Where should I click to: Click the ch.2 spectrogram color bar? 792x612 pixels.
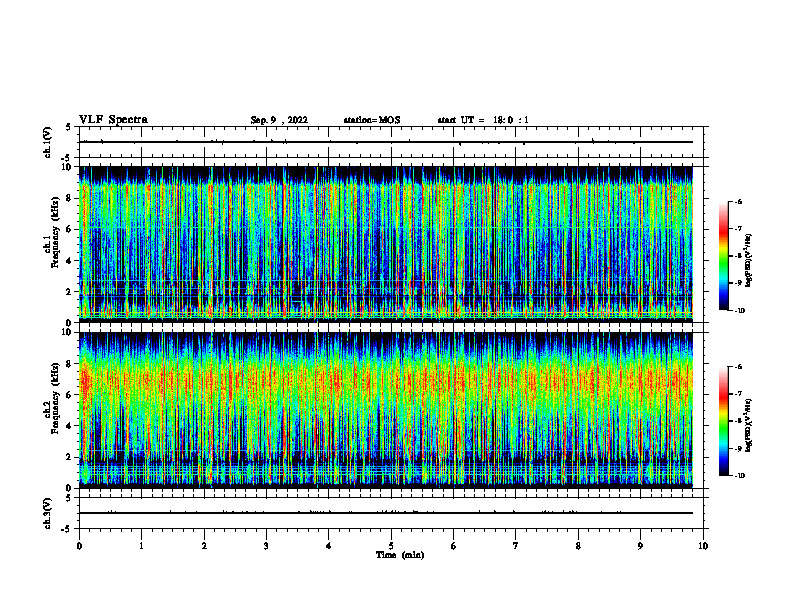point(724,421)
